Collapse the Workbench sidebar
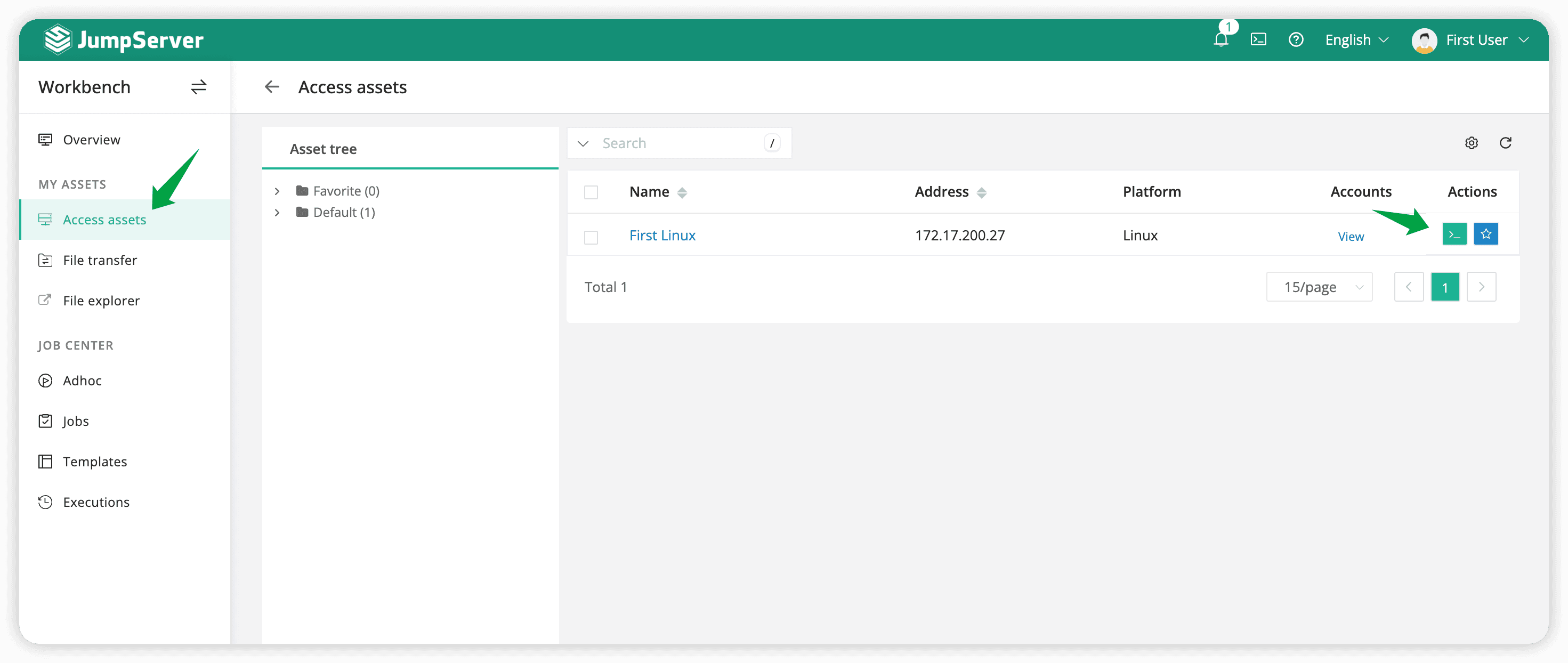Viewport: 1568px width, 663px height. point(198,87)
